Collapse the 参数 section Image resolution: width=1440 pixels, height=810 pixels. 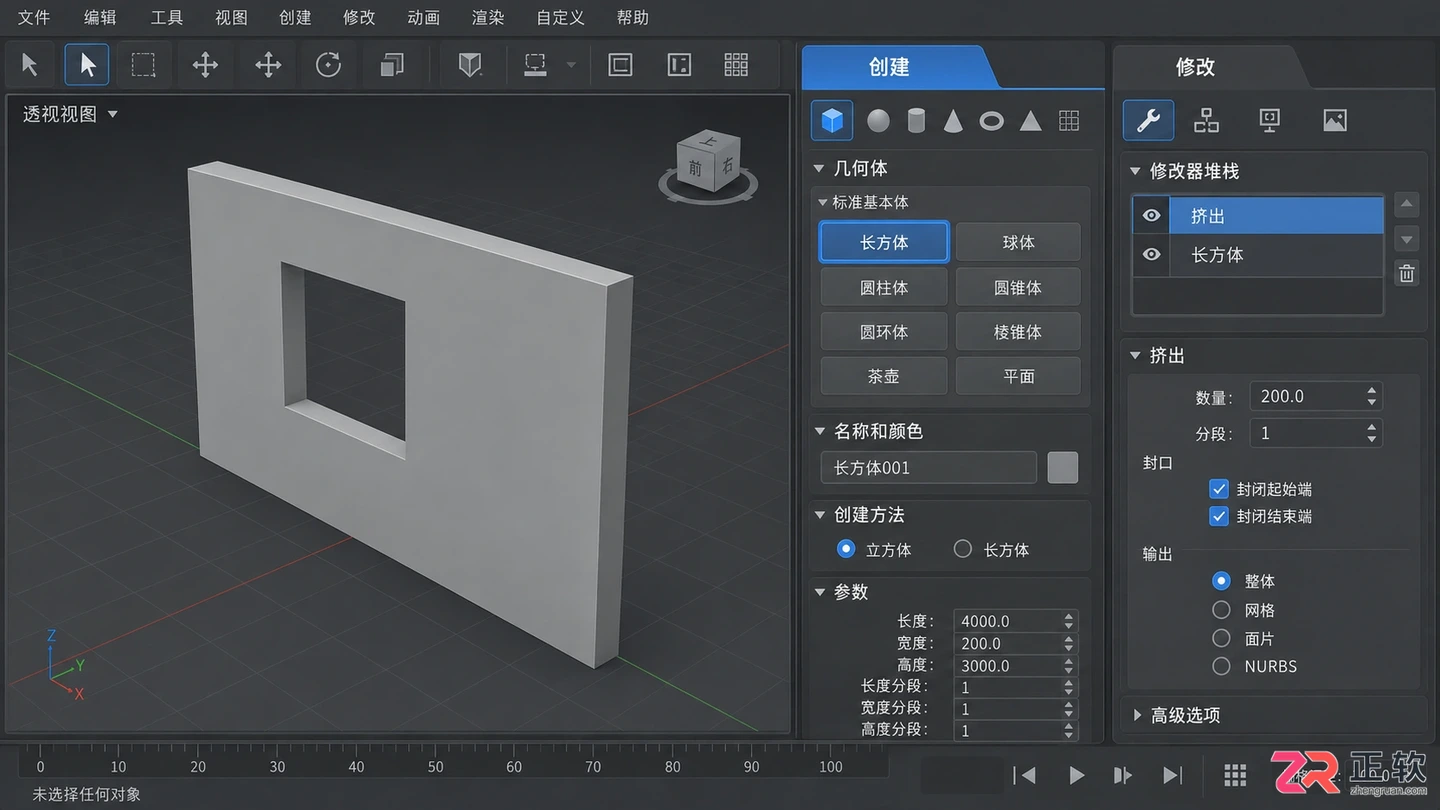tap(820, 592)
